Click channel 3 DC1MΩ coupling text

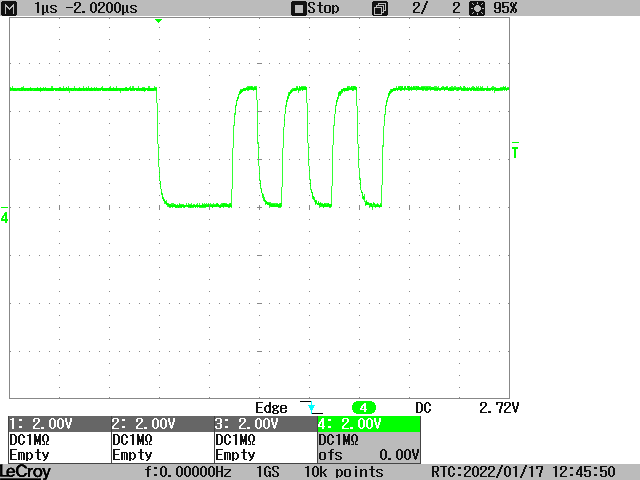pos(235,440)
